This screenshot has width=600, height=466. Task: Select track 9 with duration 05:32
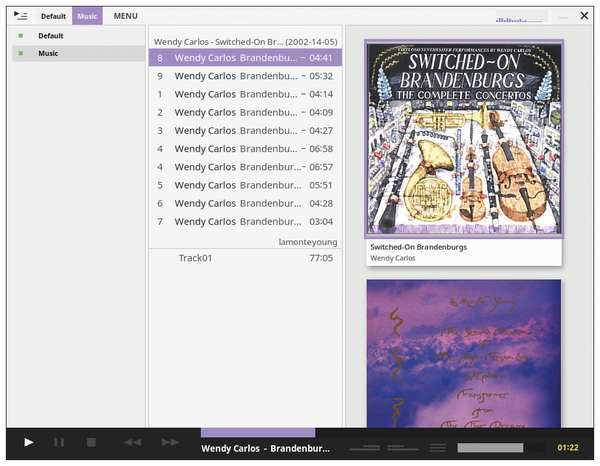click(x=245, y=76)
